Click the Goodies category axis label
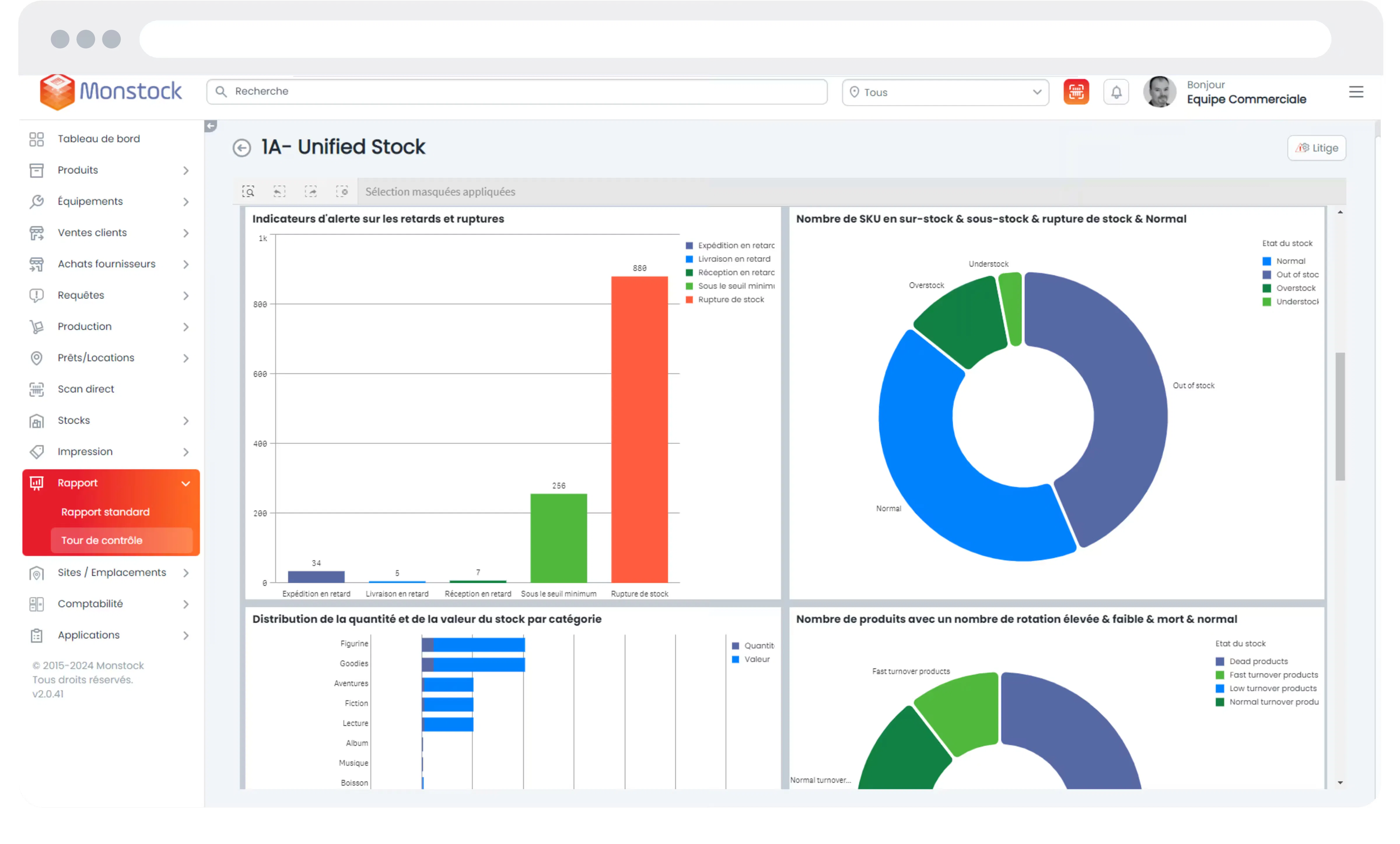This screenshot has width=1400, height=844. [x=354, y=664]
